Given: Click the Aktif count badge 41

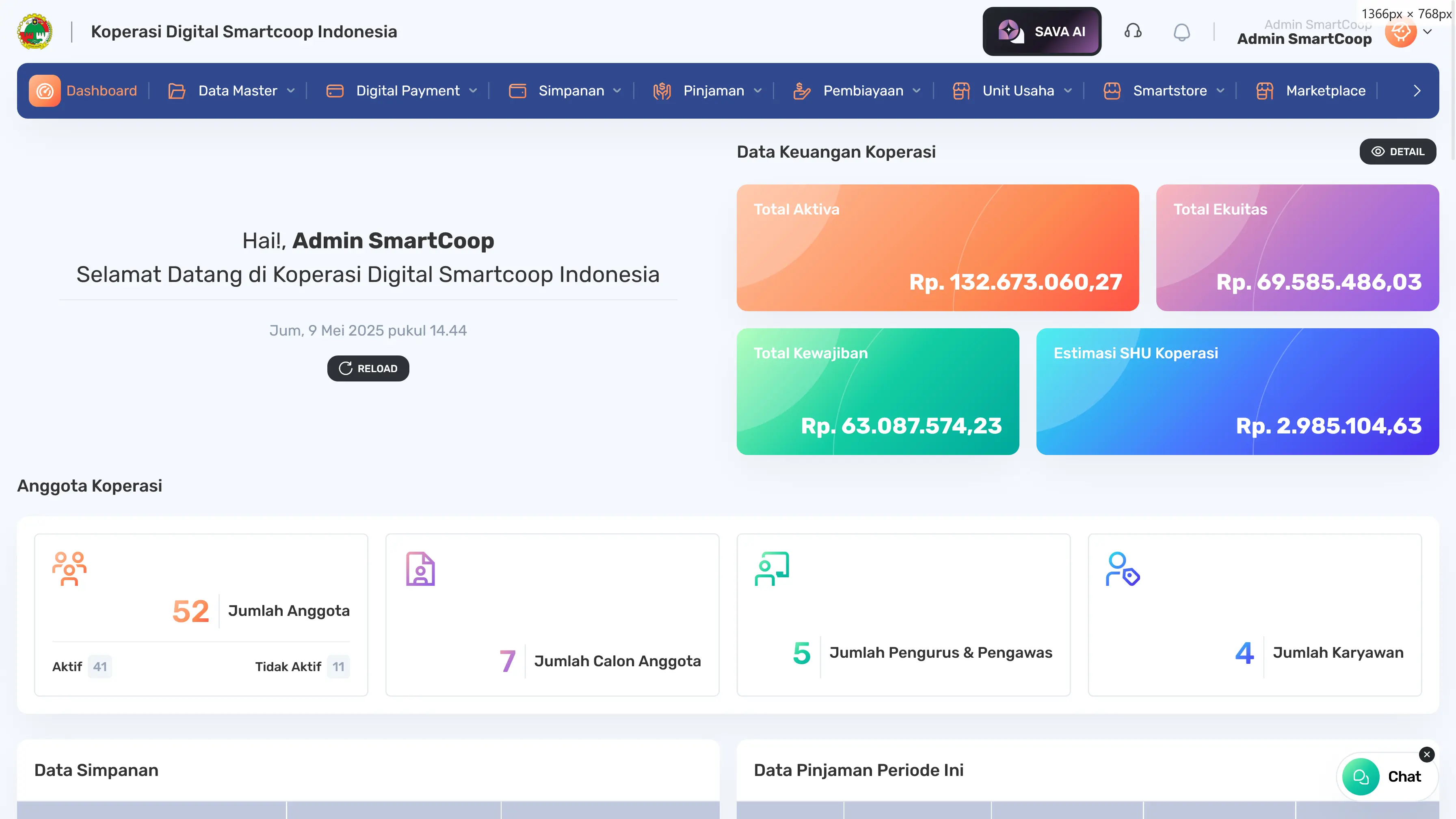Looking at the screenshot, I should (x=100, y=666).
